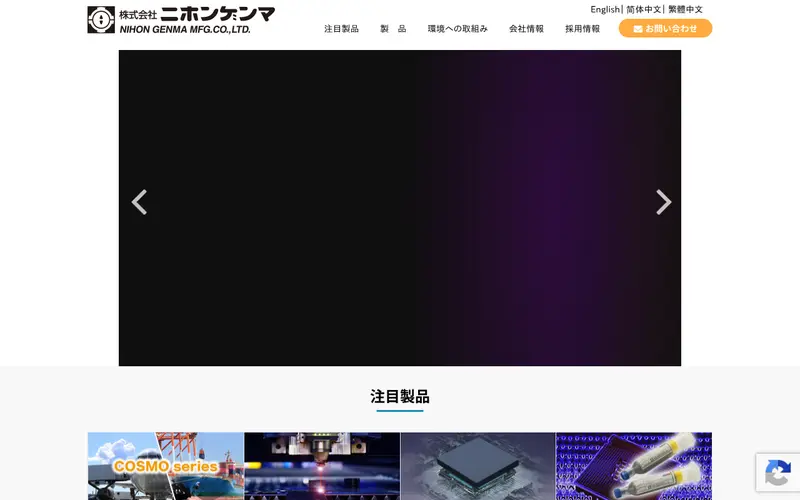Switch language to English
Viewport: 800px width, 500px height.
605,9
